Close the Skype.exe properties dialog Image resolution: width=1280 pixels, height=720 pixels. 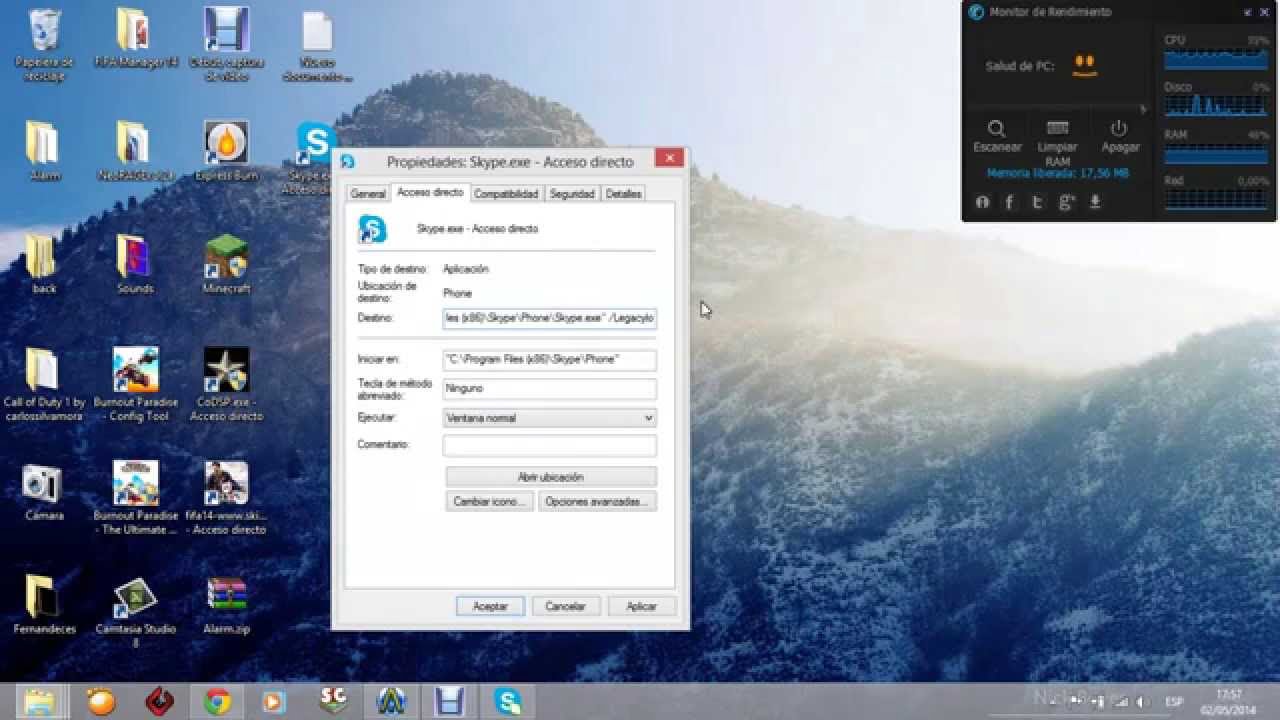click(670, 158)
